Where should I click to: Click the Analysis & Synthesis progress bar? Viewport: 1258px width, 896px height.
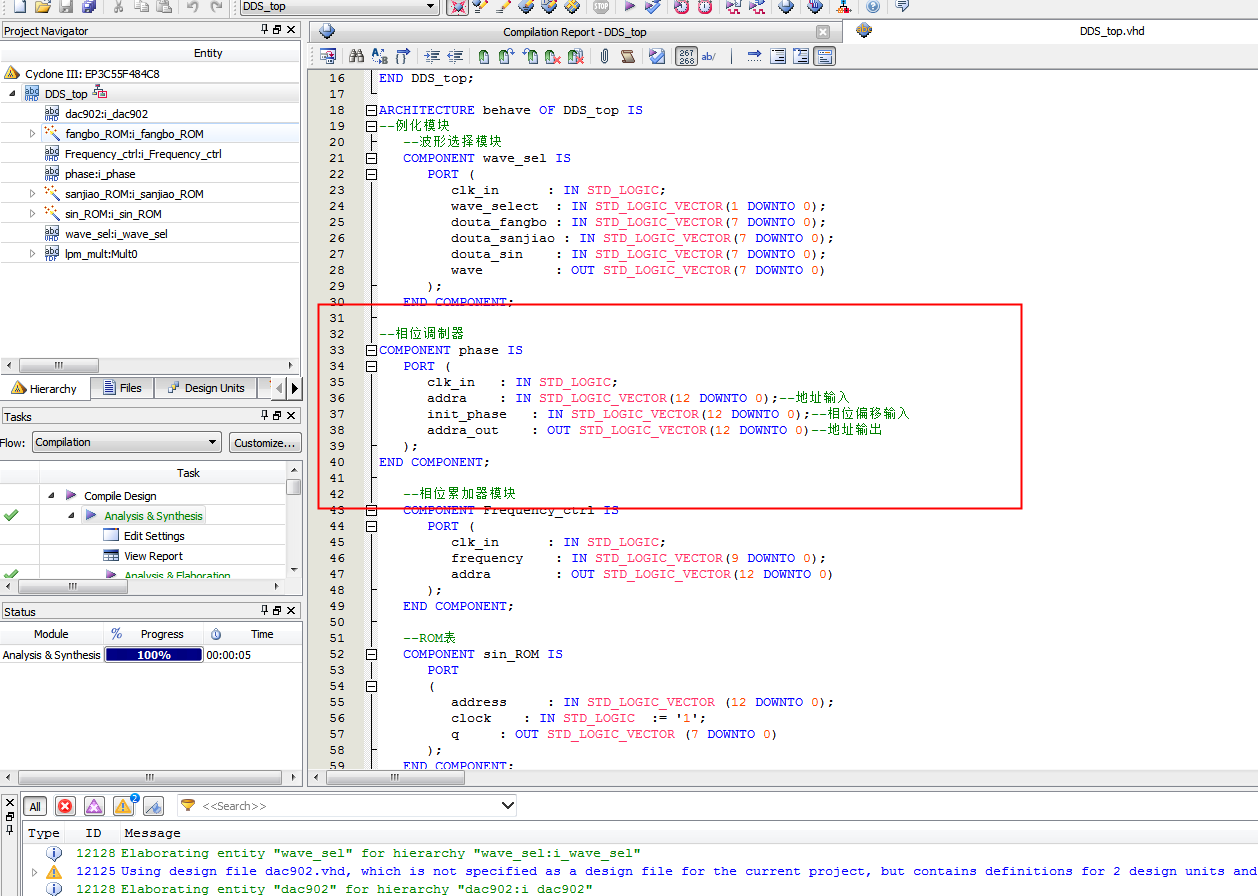point(153,655)
